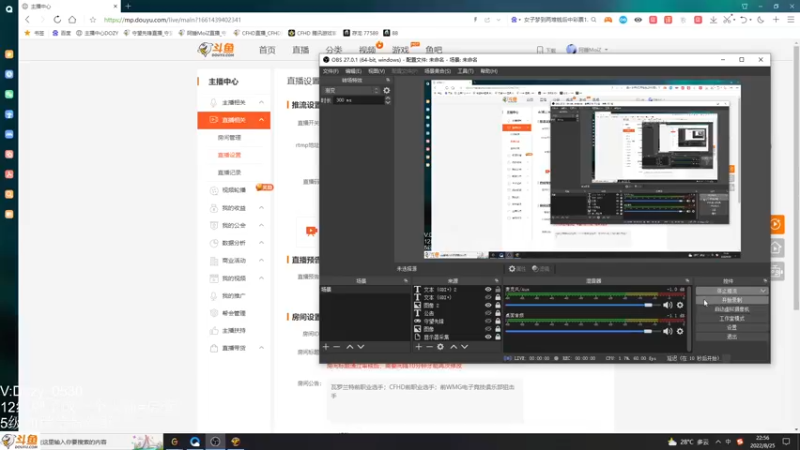Toggle the lock on 文本 (GDI+) 2 source

[x=498, y=290]
